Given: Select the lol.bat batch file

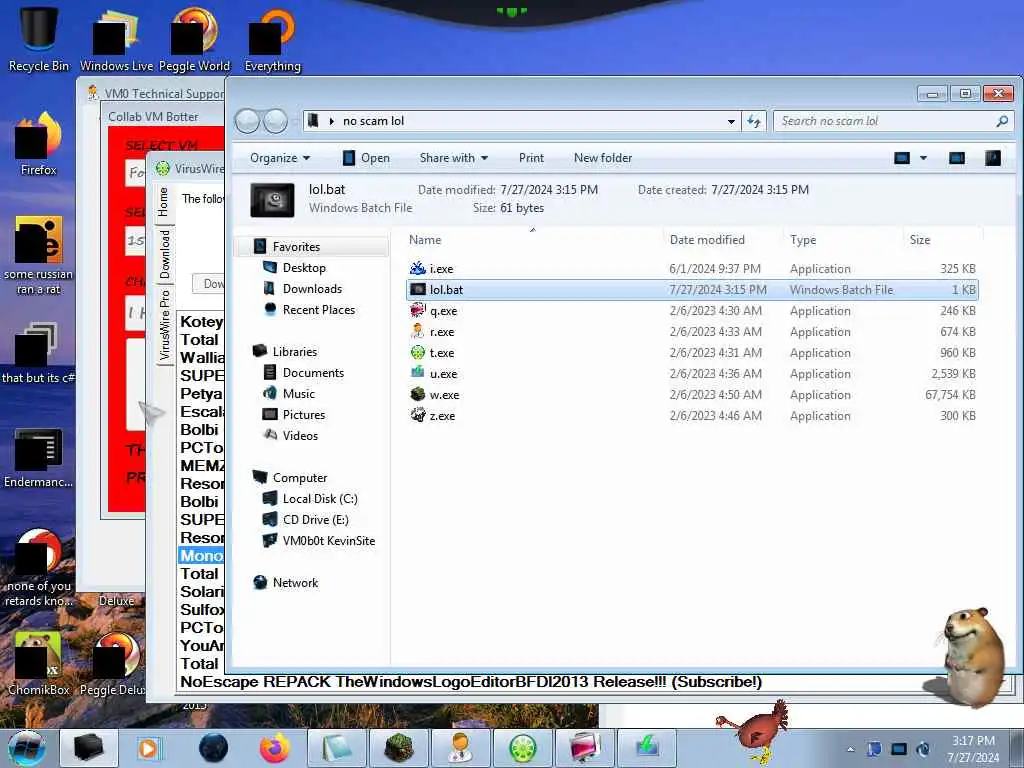Looking at the screenshot, I should [x=692, y=289].
